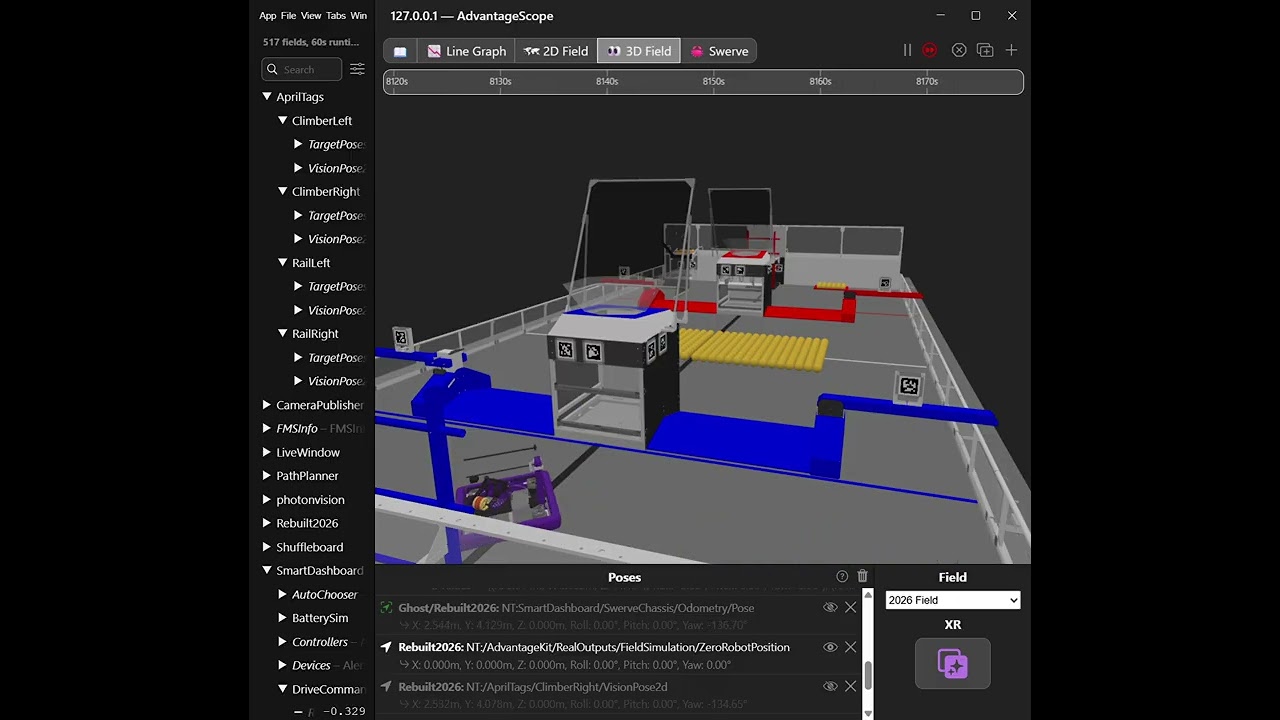Screen dimensions: 1280x720
Task: Click the red fast-forward lock-to-live icon
Action: point(930,50)
